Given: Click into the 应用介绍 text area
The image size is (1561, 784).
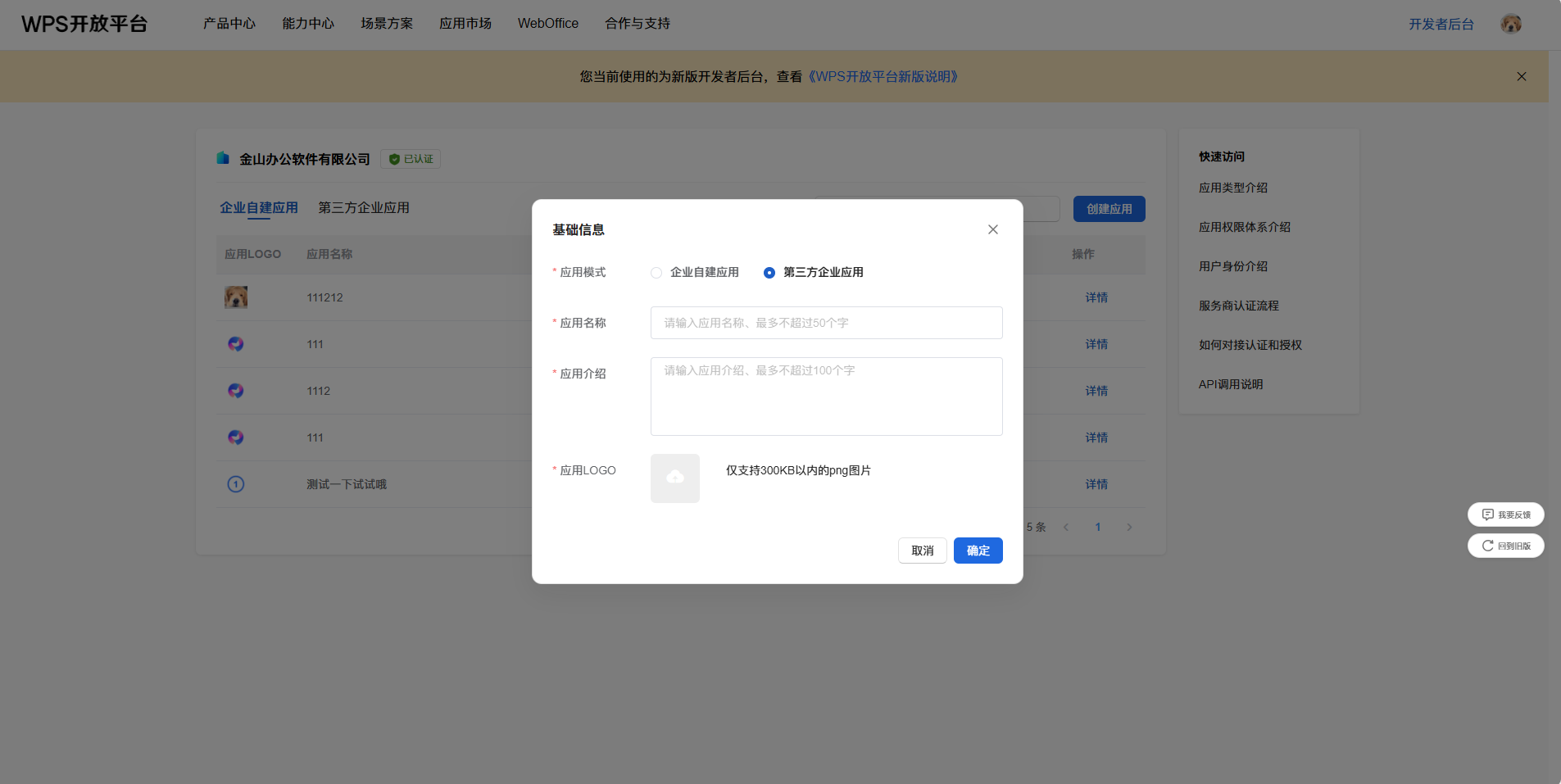Looking at the screenshot, I should click(826, 397).
